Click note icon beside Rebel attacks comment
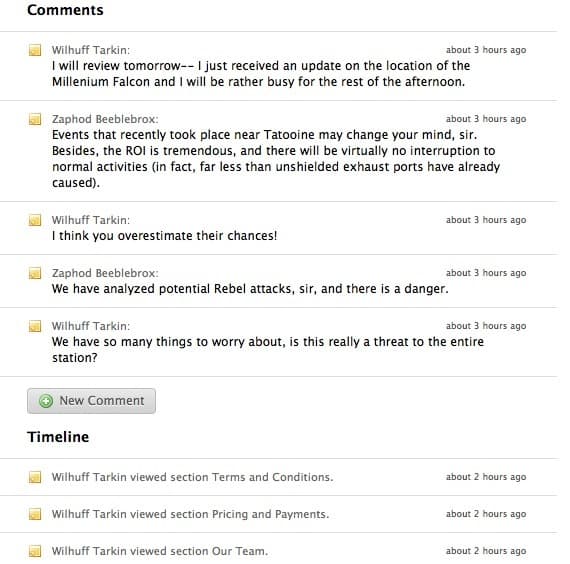The height and width of the screenshot is (564, 570). pos(35,273)
